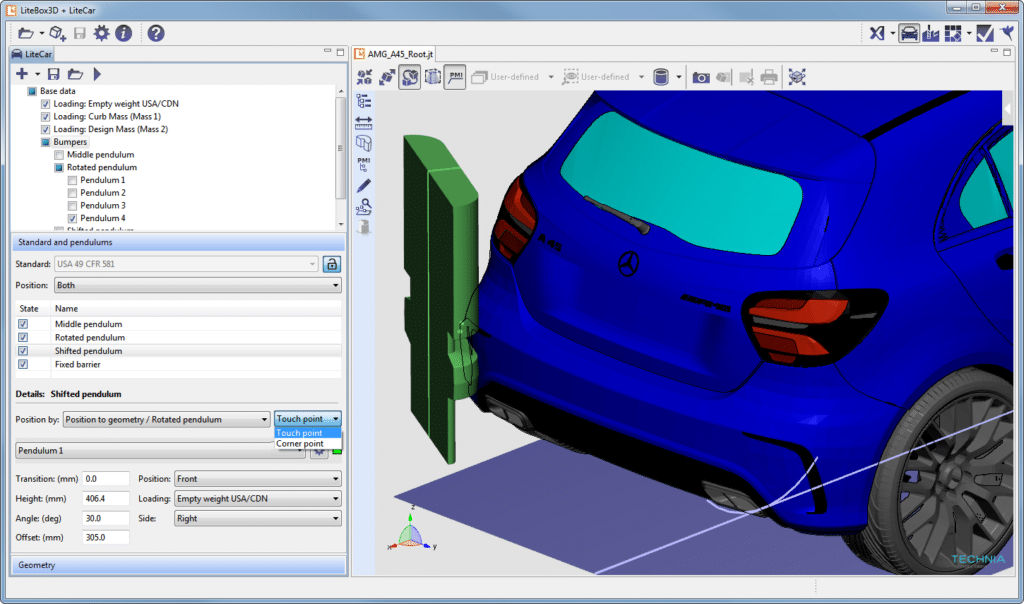Fit all to view with the zoom-extents icon
This screenshot has height=604, width=1024.
click(797, 77)
